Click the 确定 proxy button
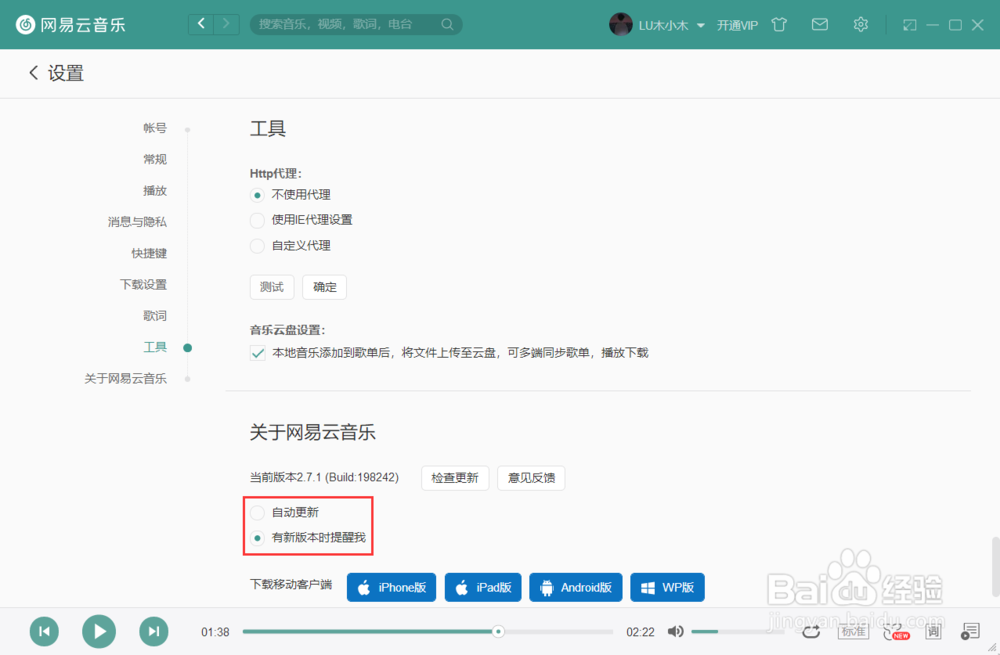The height and width of the screenshot is (655, 1000). tap(325, 287)
